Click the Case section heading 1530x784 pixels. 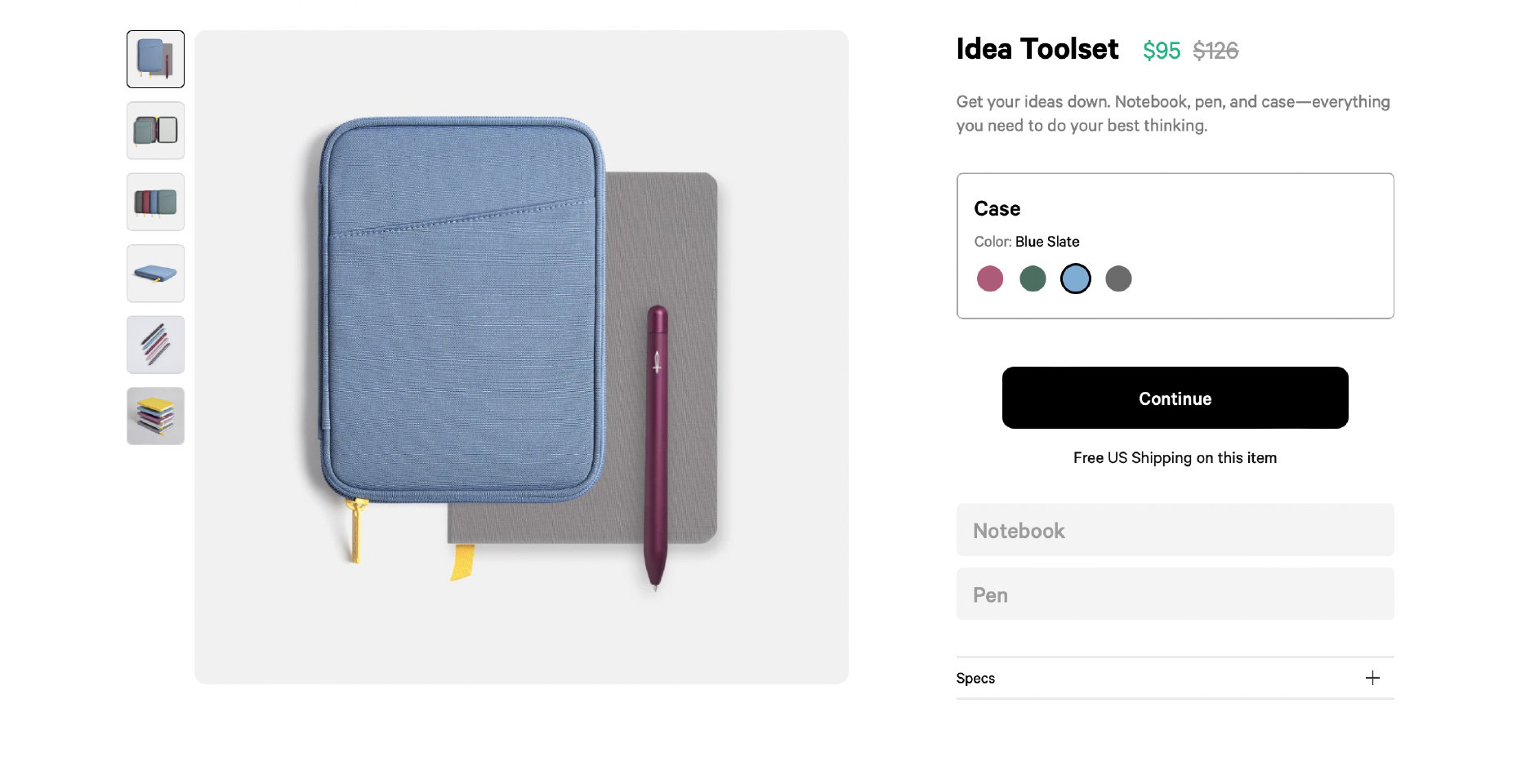click(x=997, y=209)
